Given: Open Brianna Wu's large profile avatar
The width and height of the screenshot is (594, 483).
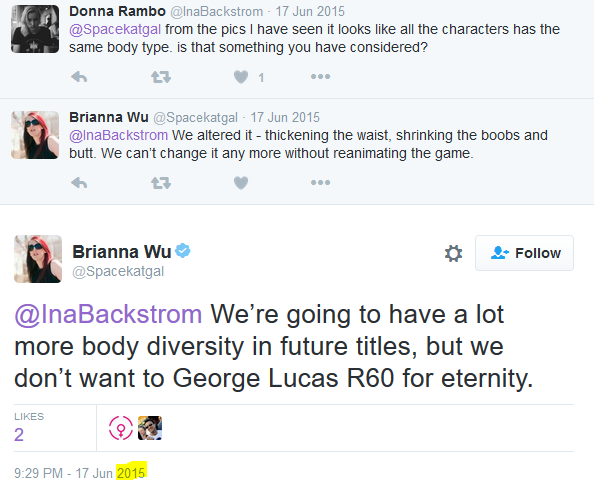Looking at the screenshot, I should (38, 259).
